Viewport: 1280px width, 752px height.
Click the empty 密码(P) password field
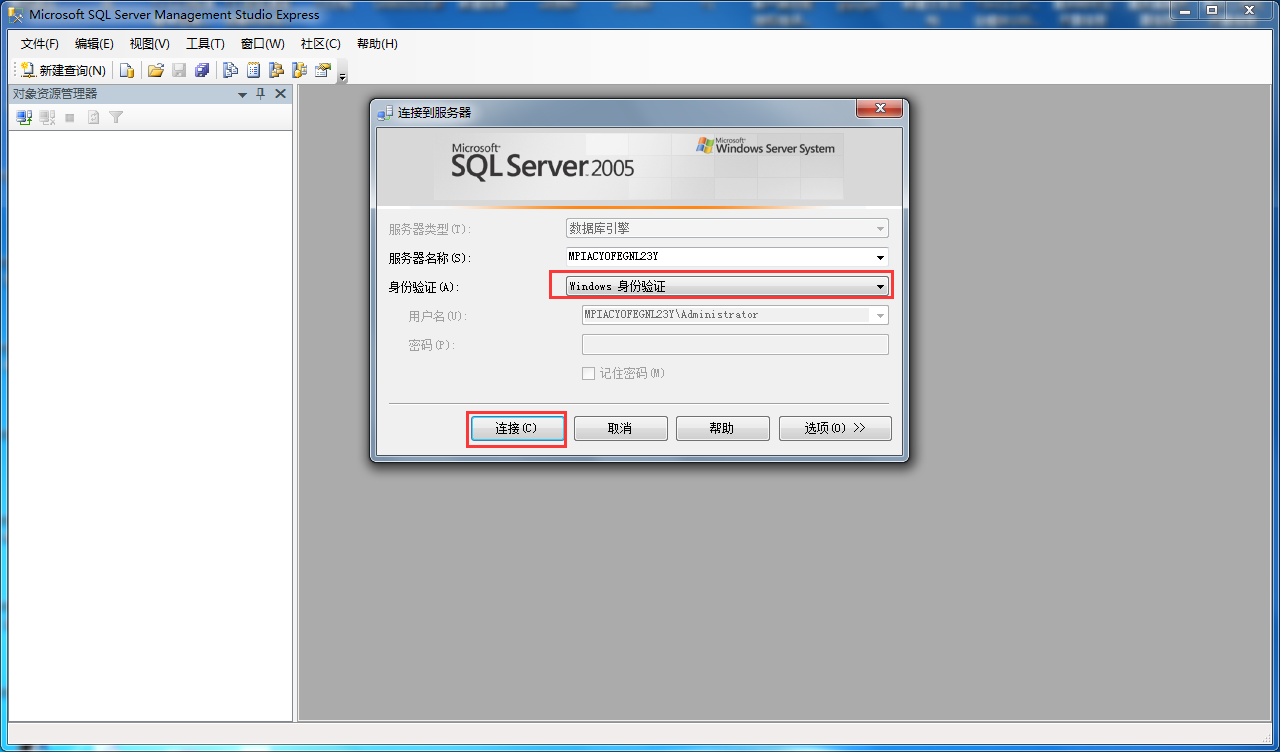(x=735, y=344)
